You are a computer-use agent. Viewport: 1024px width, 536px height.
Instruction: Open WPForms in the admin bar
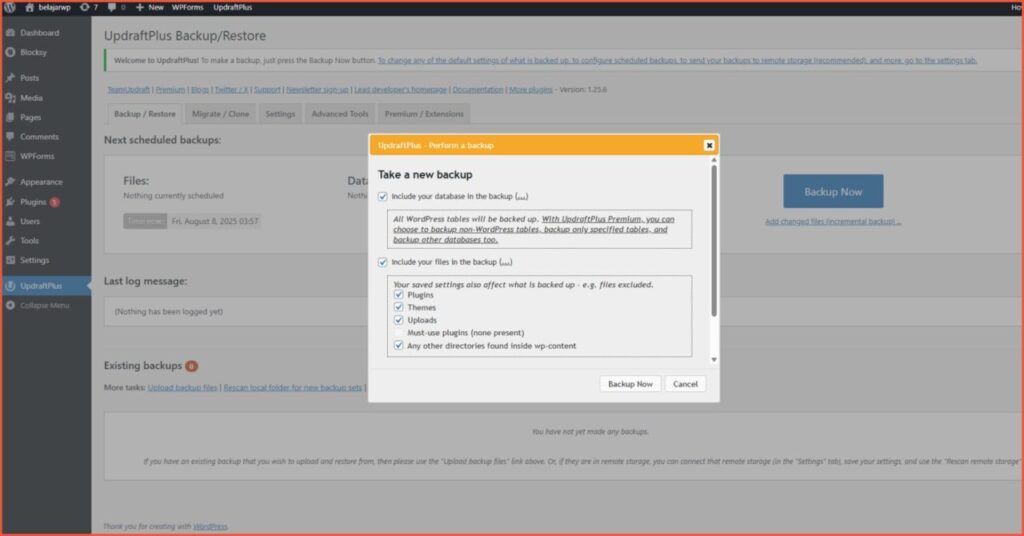click(x=187, y=7)
